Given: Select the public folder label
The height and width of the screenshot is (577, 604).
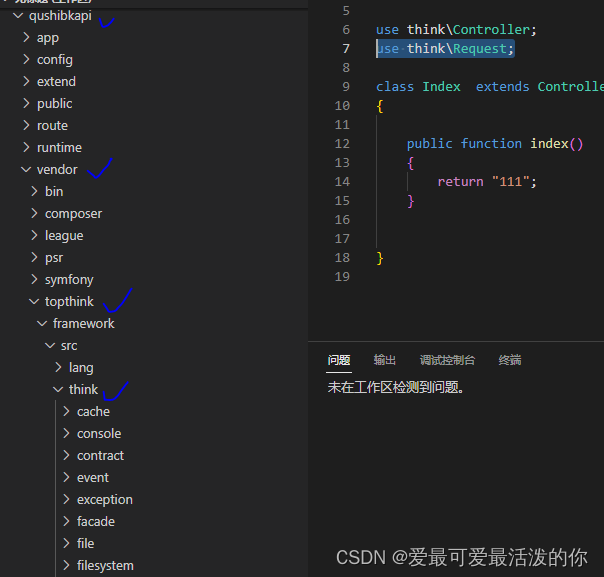Looking at the screenshot, I should (54, 104).
